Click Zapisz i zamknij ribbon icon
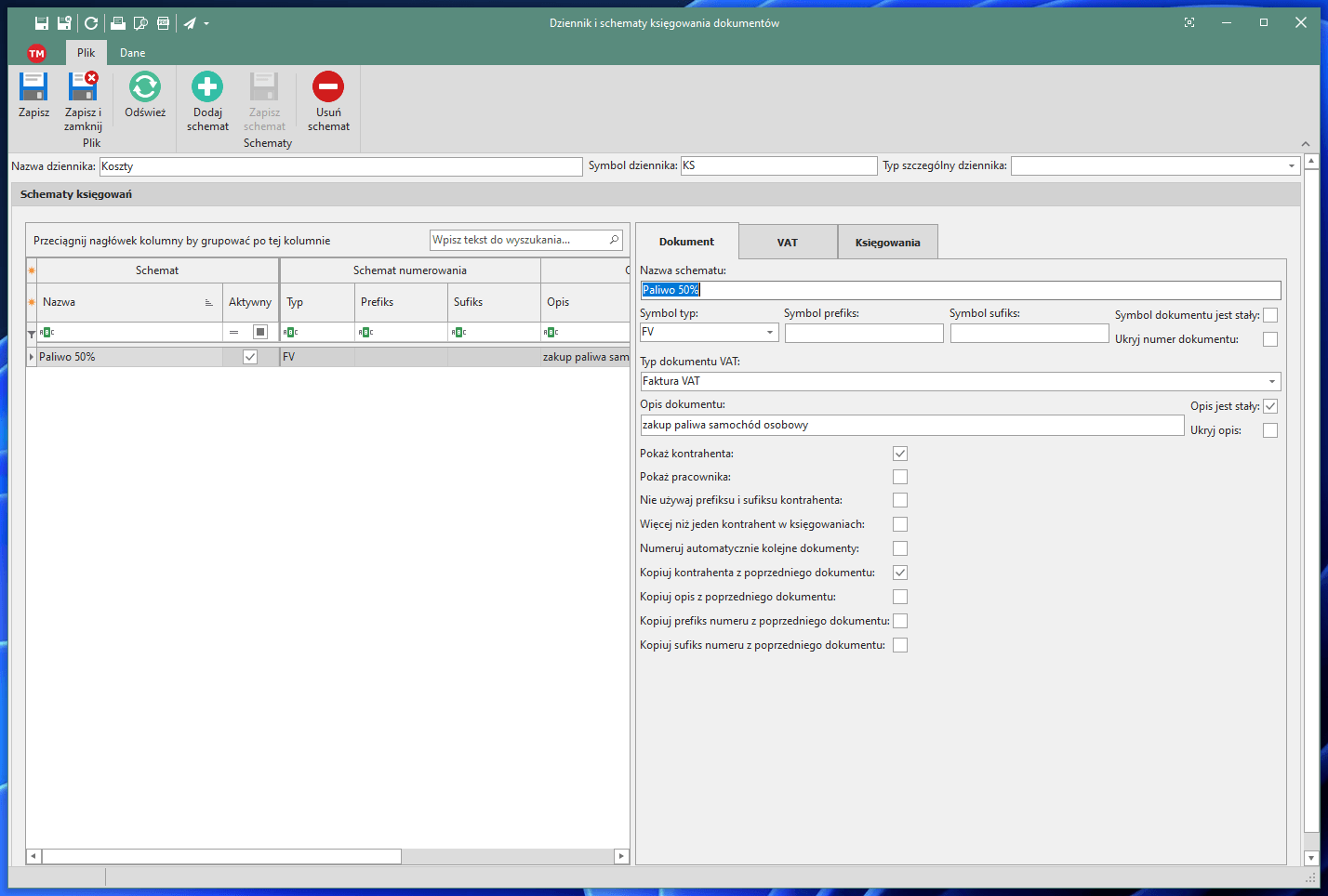Image resolution: width=1328 pixels, height=896 pixels. [83, 87]
